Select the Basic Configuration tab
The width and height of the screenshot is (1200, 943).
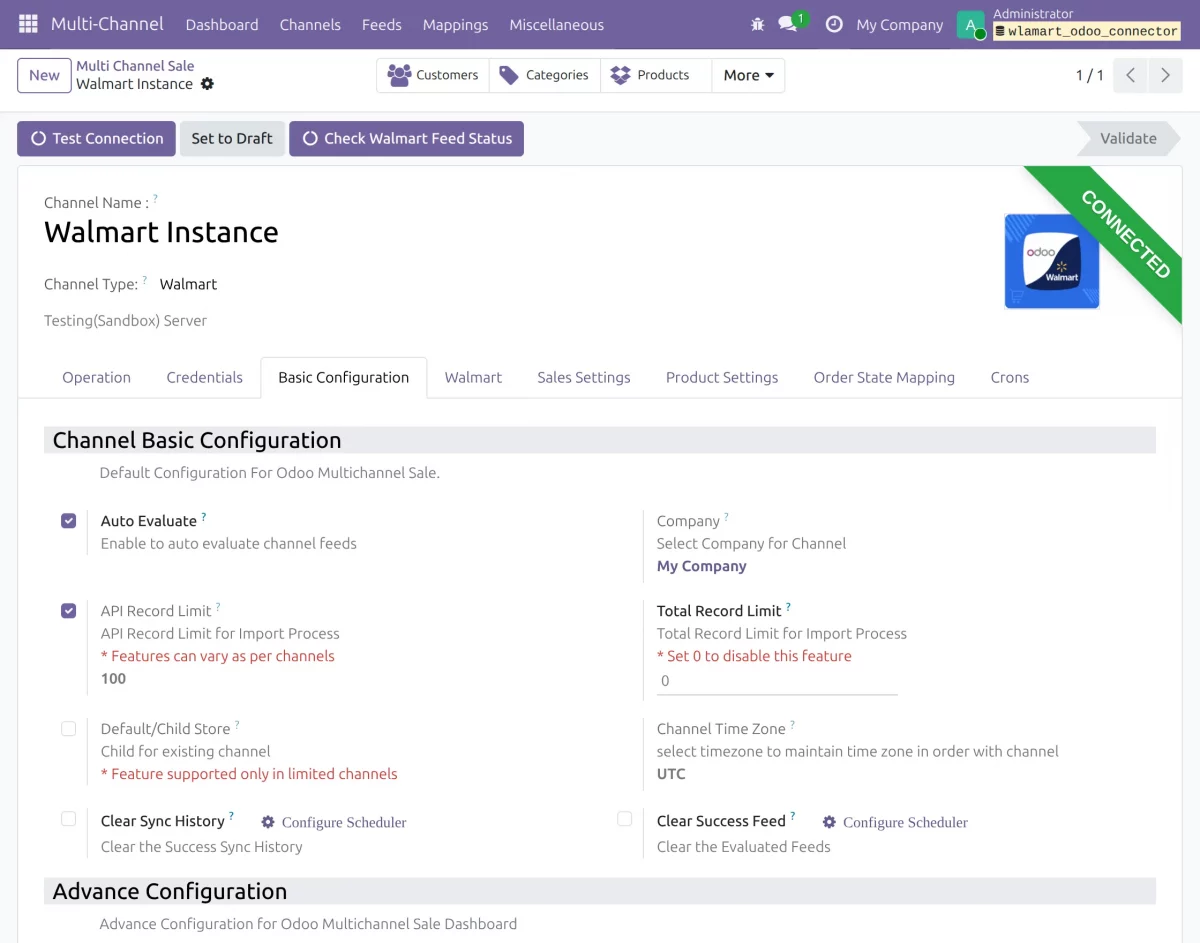point(343,377)
